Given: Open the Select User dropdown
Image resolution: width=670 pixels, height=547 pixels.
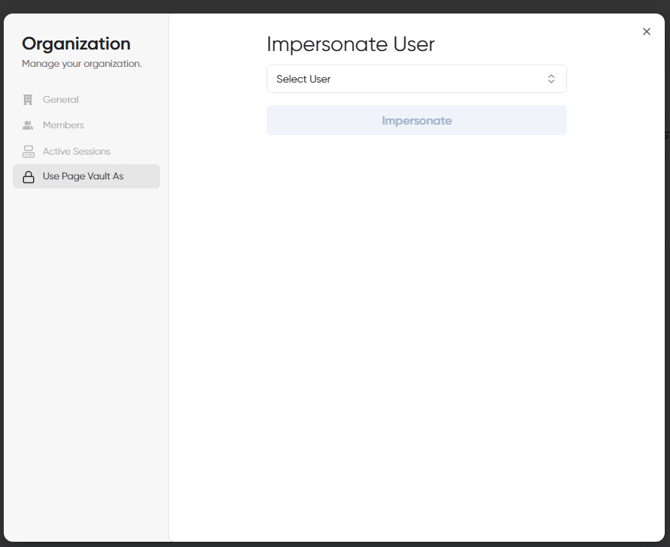Looking at the screenshot, I should (x=417, y=79).
